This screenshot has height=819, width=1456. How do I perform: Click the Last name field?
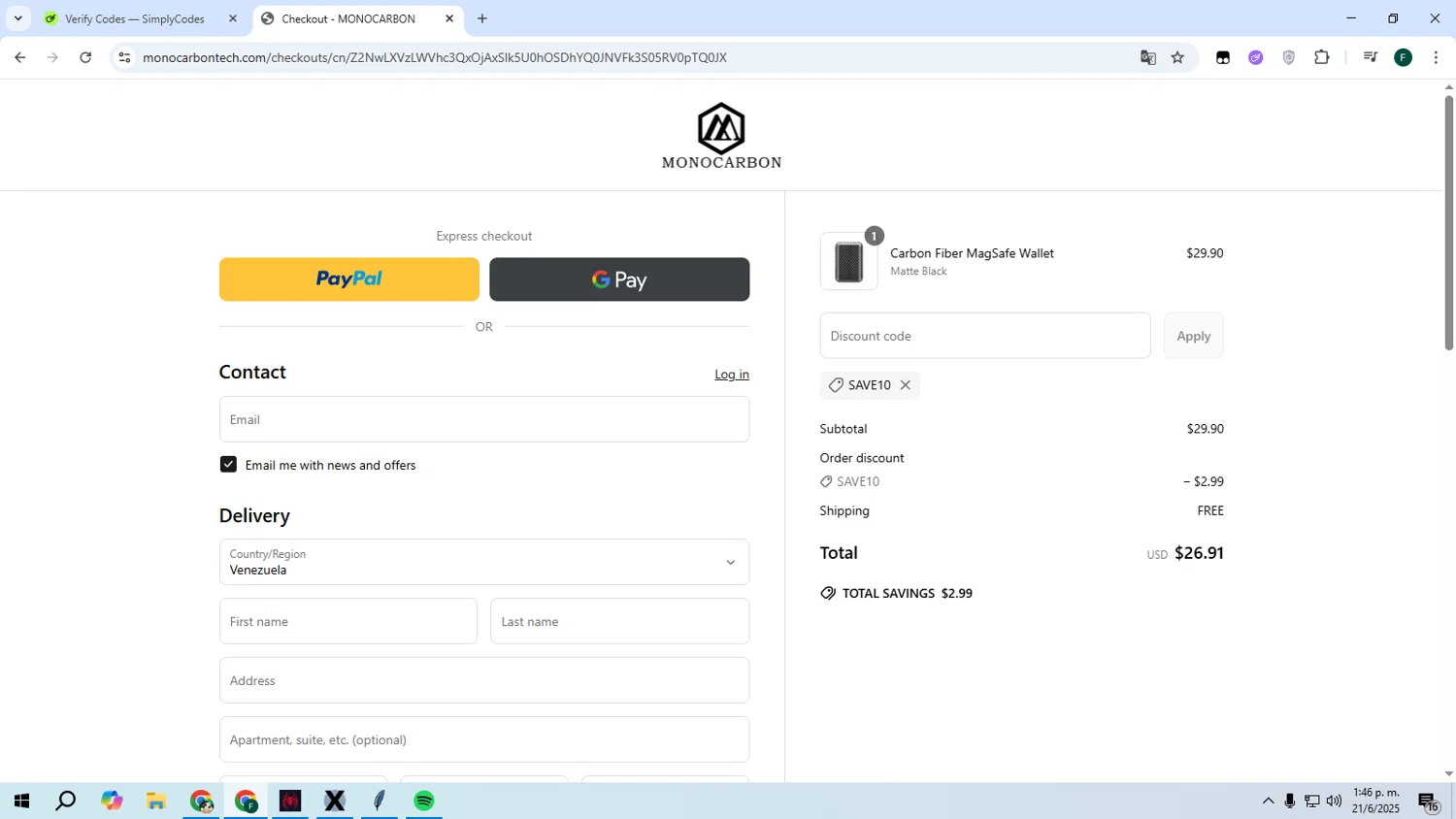(x=619, y=621)
